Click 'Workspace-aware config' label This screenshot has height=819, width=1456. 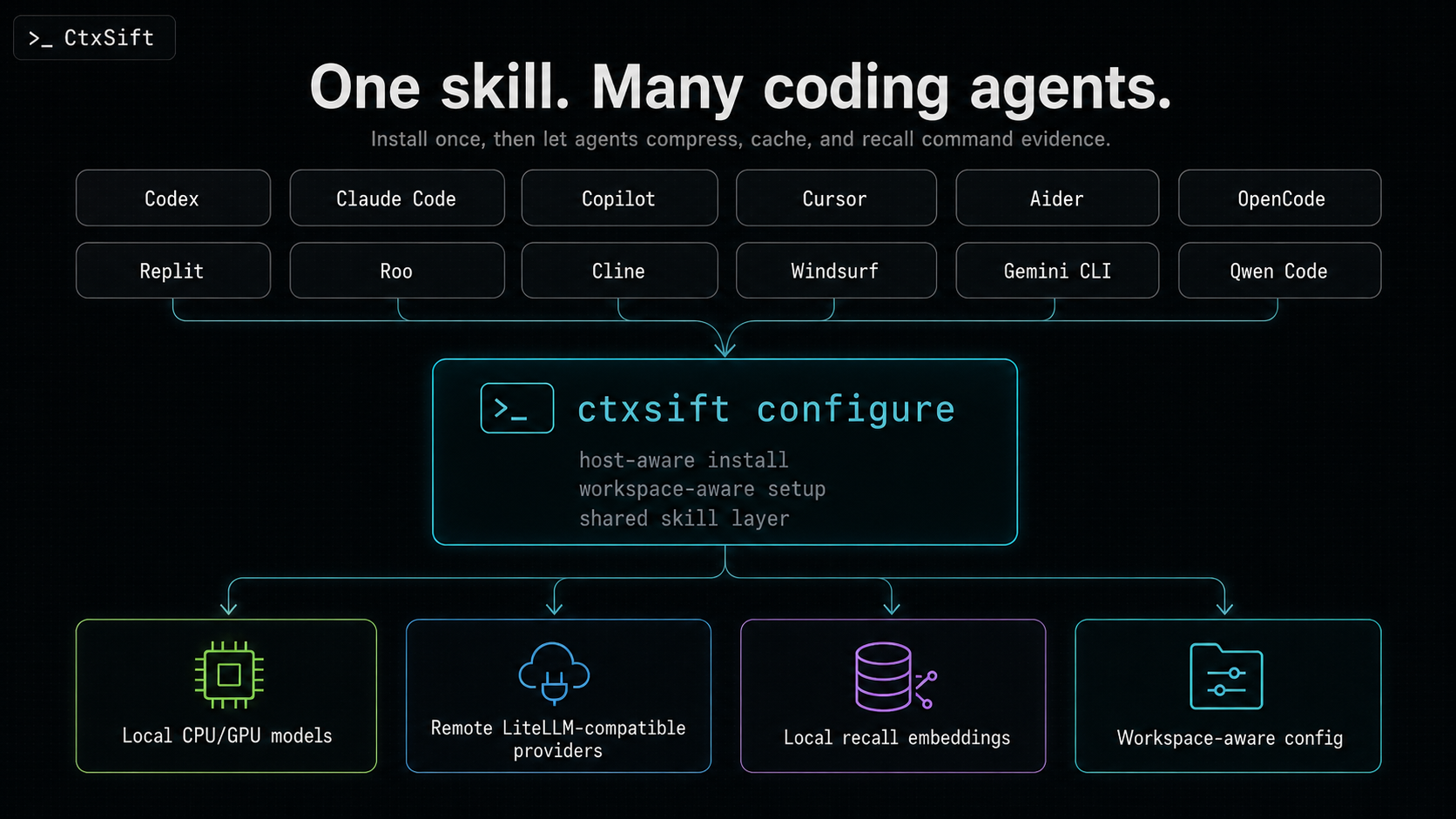1230,738
